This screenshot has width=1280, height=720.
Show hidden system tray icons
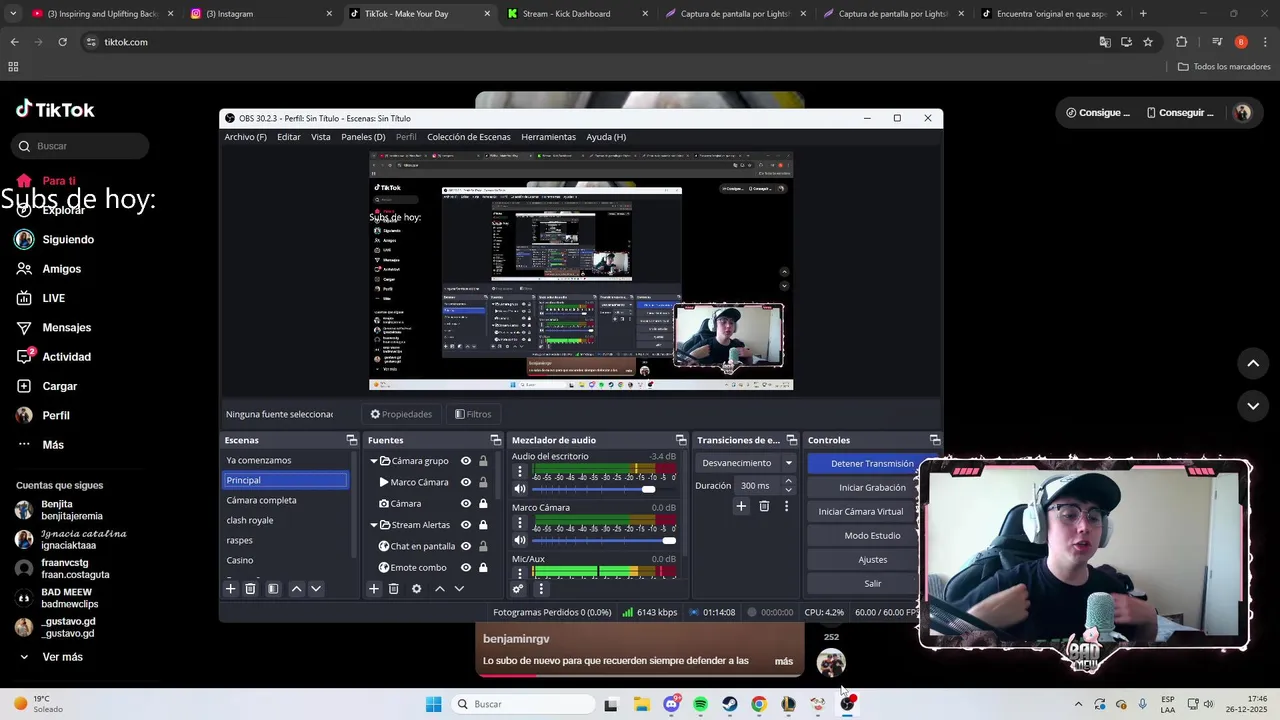pos(1078,704)
